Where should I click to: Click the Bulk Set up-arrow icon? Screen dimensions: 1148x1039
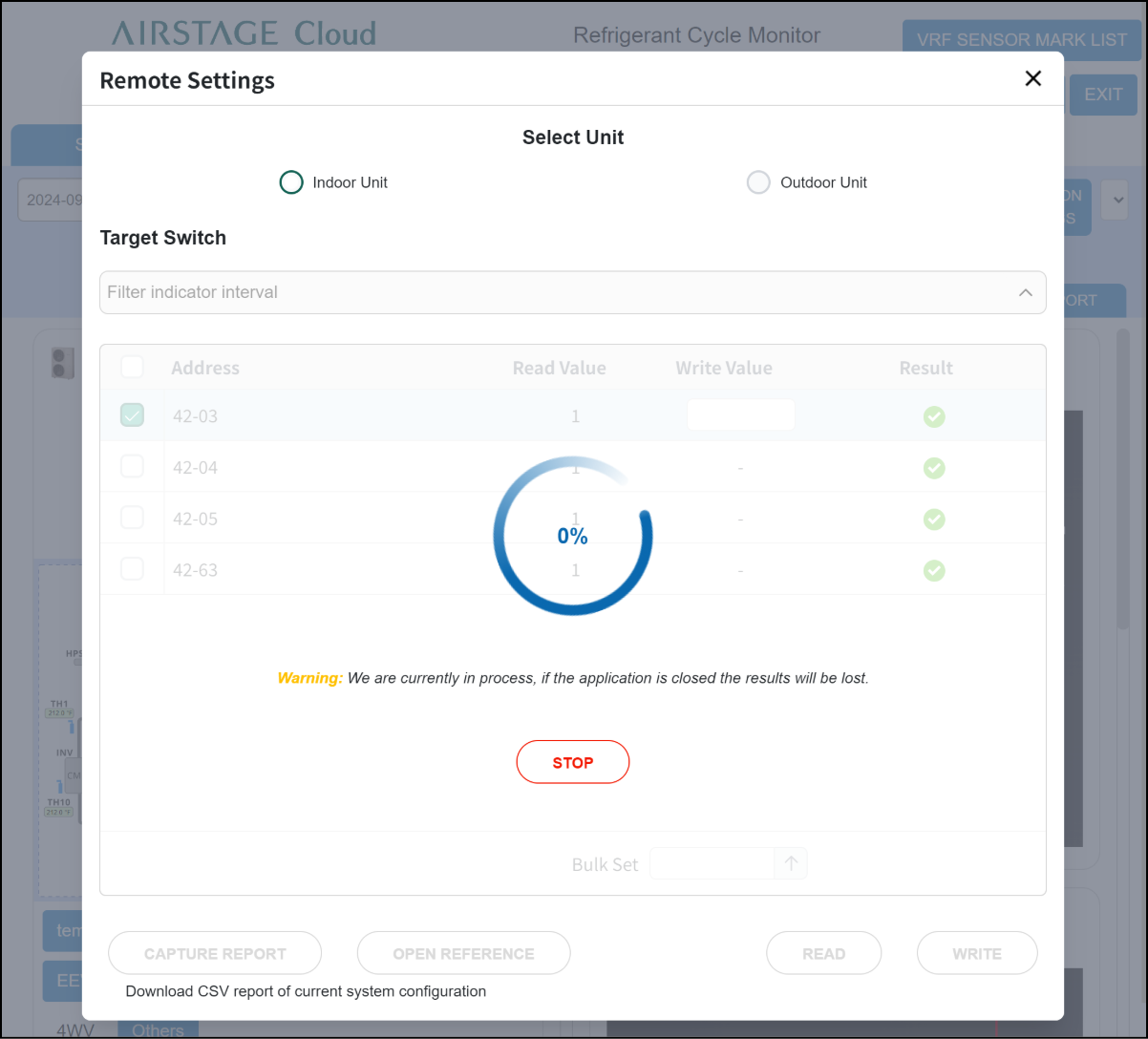(791, 863)
